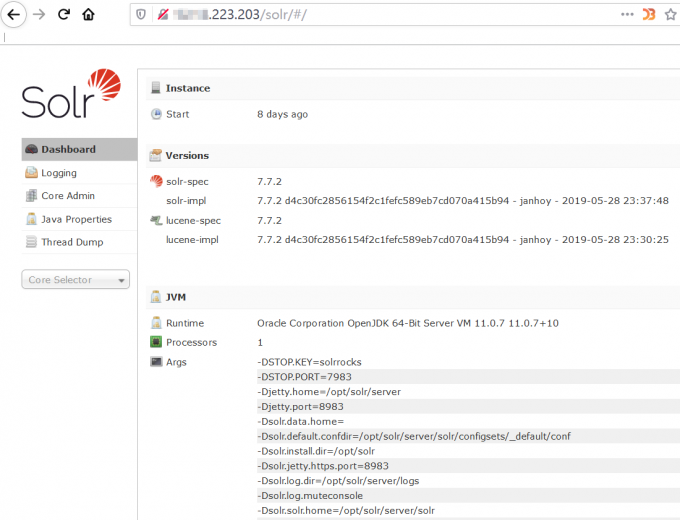Viewport: 680px width, 520px height.
Task: Click the clock icon beside Start
Action: point(156,114)
